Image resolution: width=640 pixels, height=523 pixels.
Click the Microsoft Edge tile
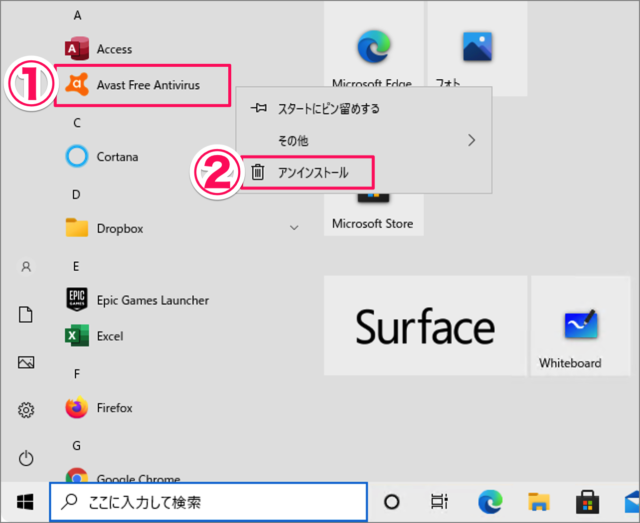(x=372, y=50)
